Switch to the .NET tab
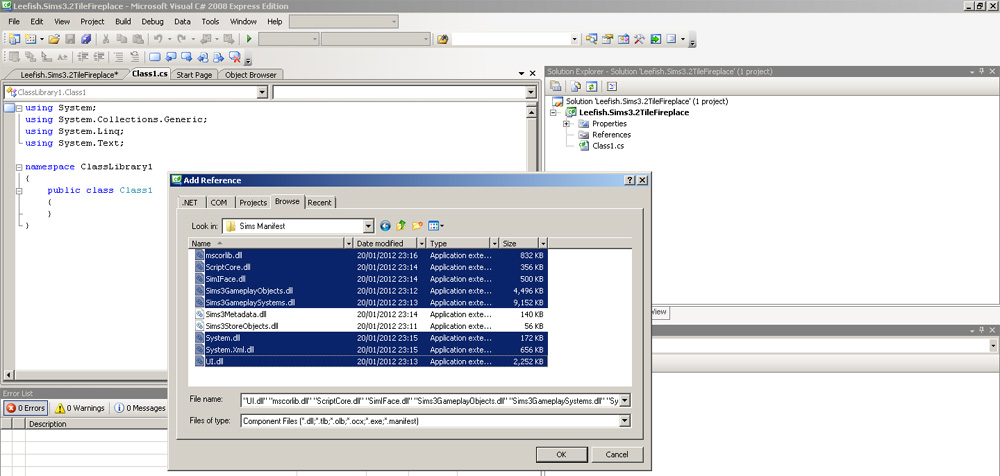Viewport: 1000px width, 476px height. pos(189,202)
